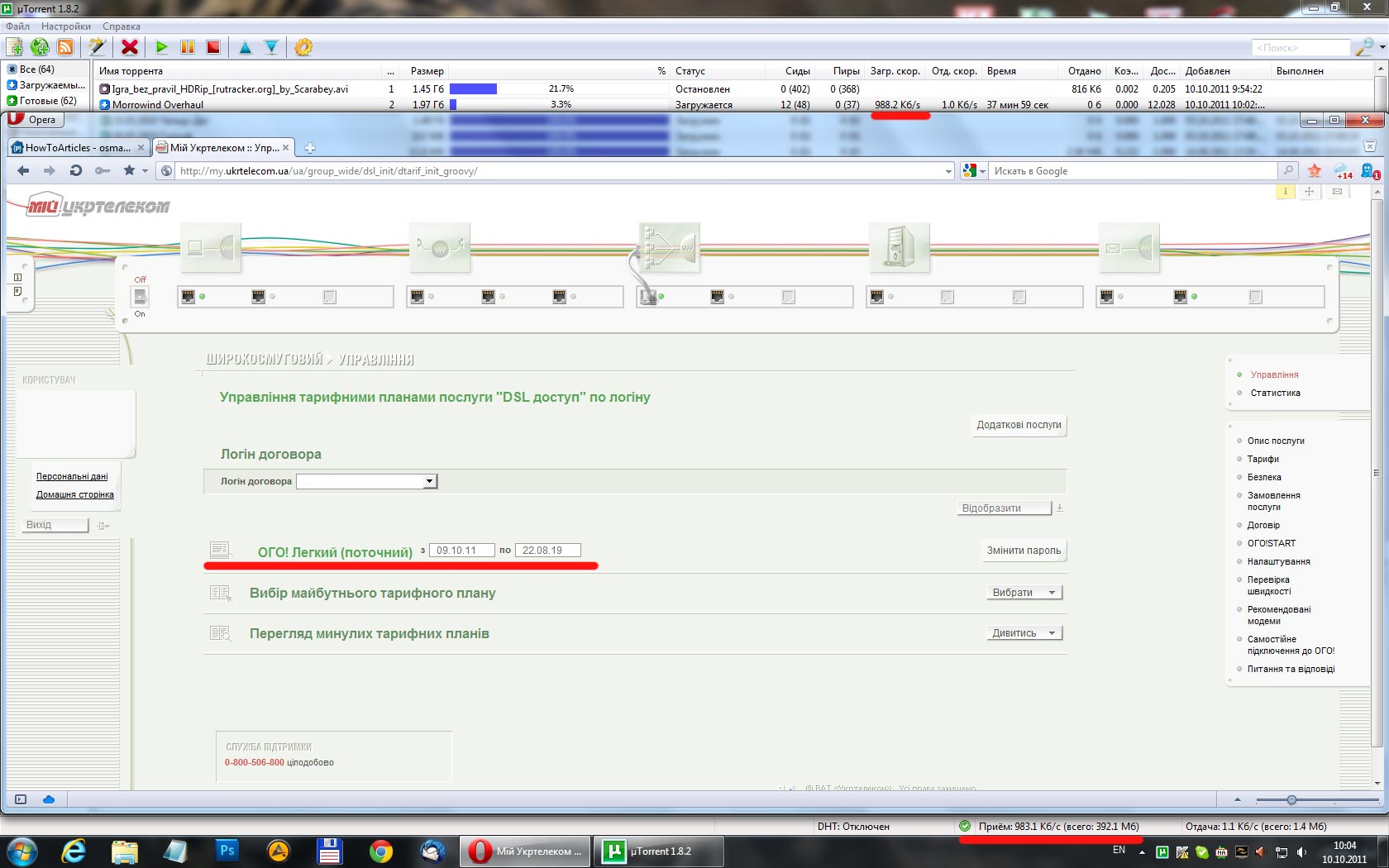Image resolution: width=1389 pixels, height=868 pixels.
Task: Open the Справка menu in µTorrent
Action: point(122,26)
